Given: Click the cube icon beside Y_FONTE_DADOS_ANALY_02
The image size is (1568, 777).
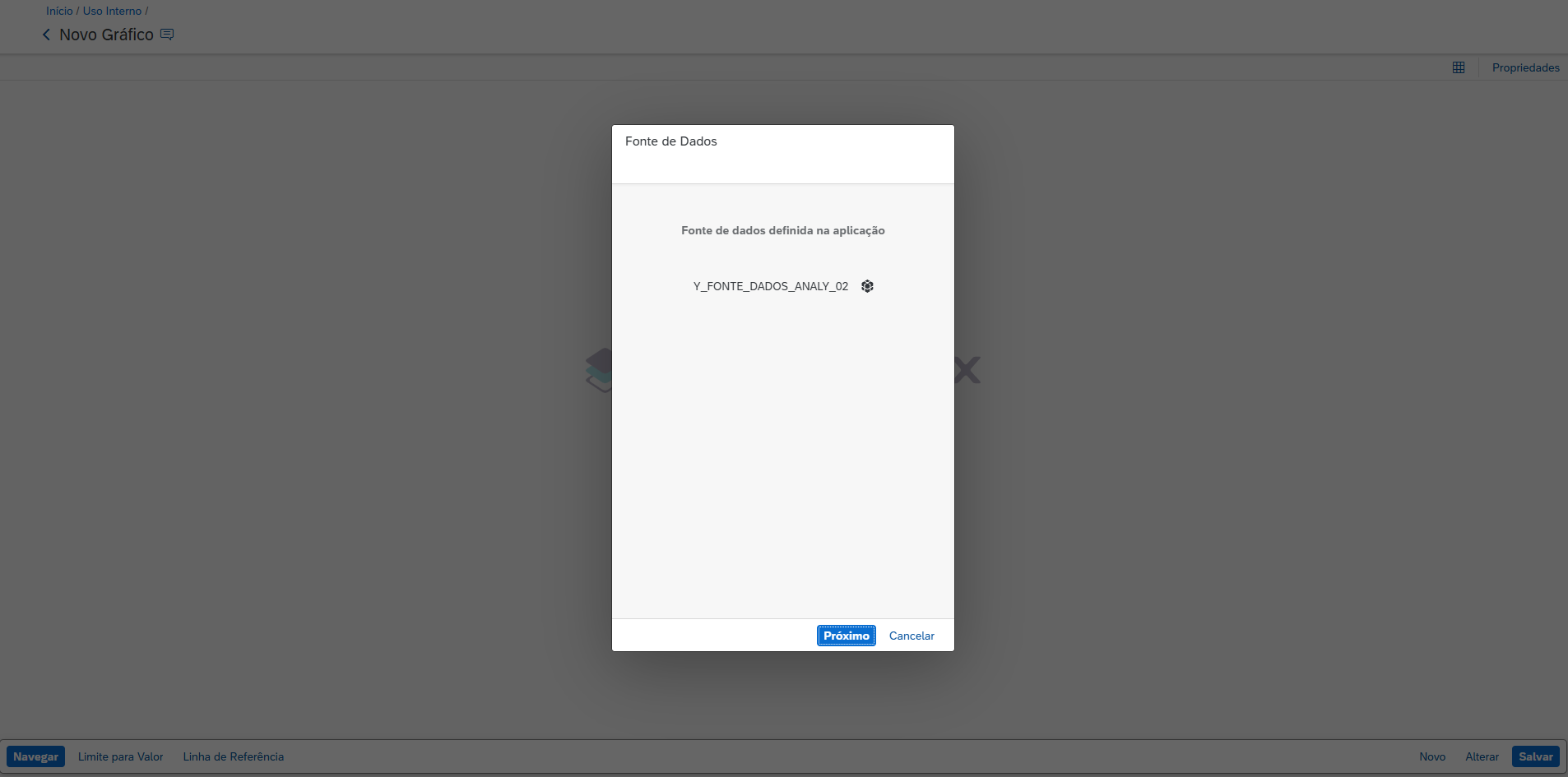Looking at the screenshot, I should click(867, 286).
